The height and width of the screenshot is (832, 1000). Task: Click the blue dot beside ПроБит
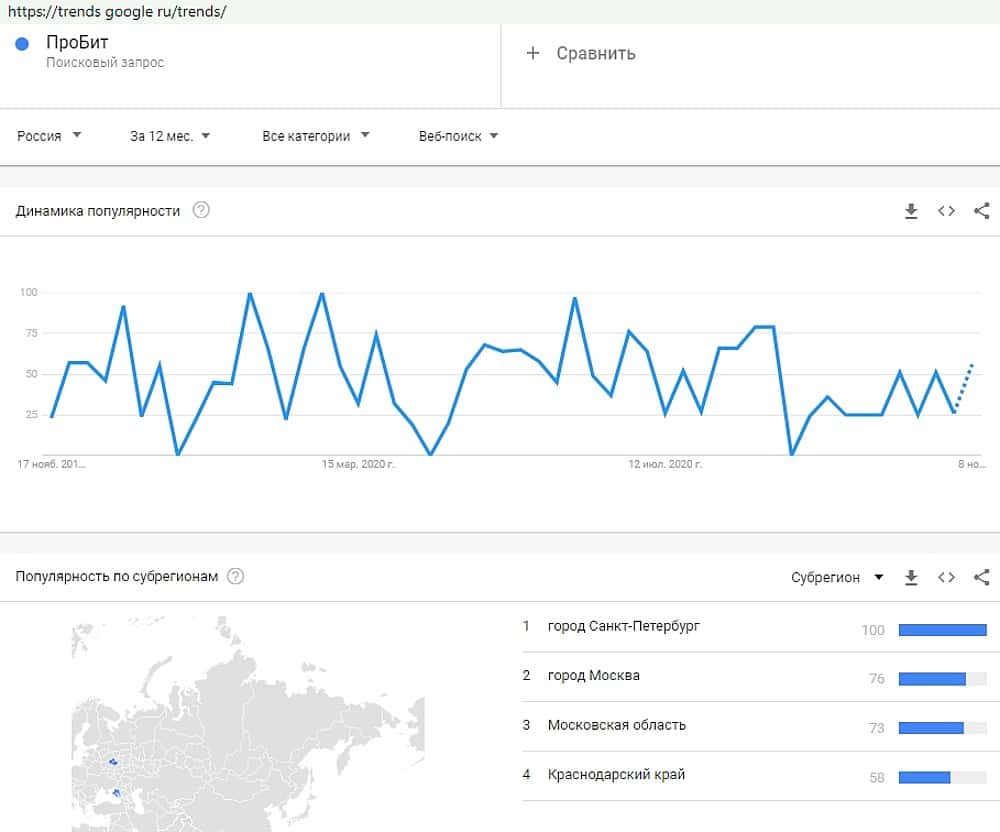[23, 44]
